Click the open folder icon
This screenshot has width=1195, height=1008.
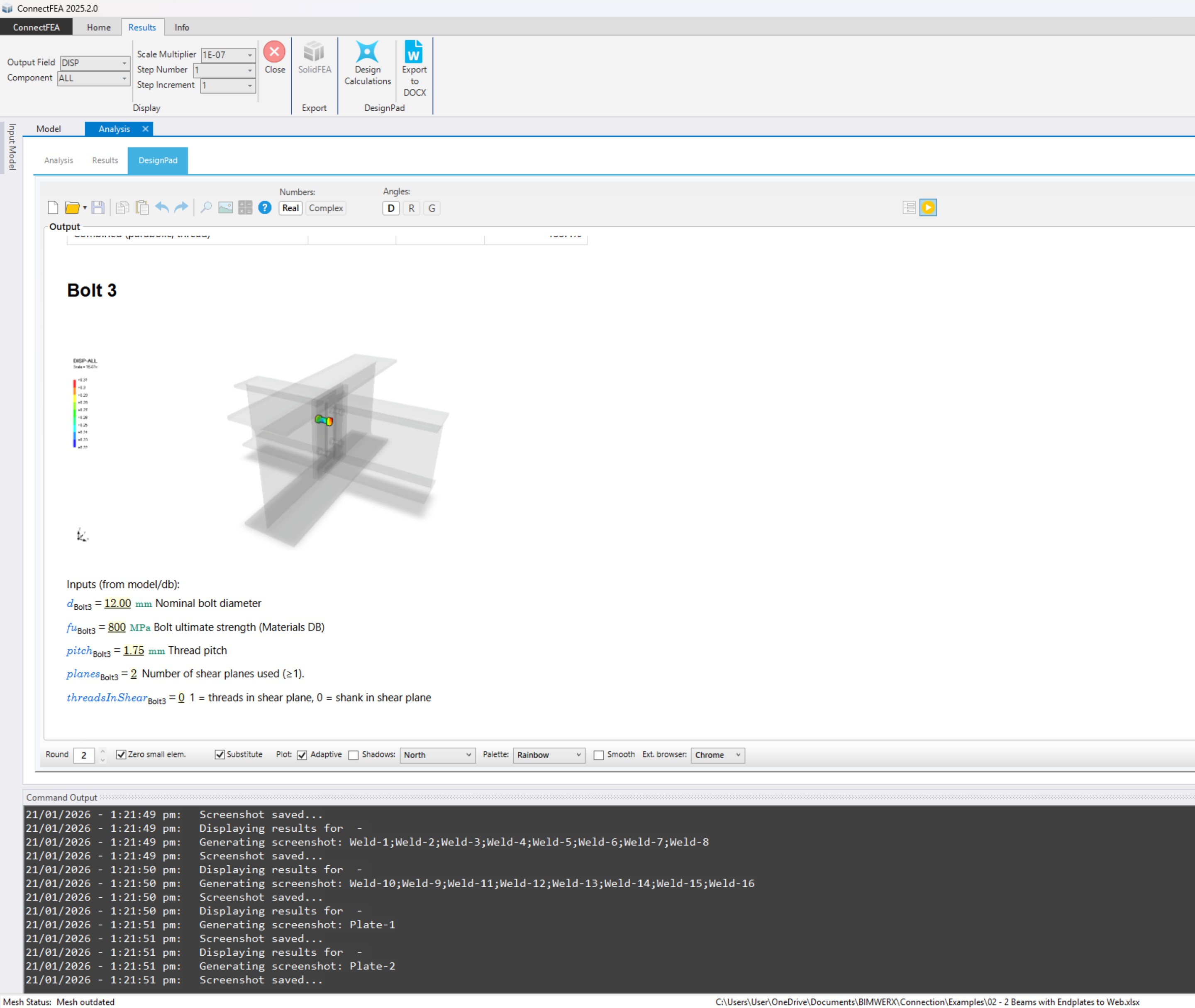click(72, 207)
